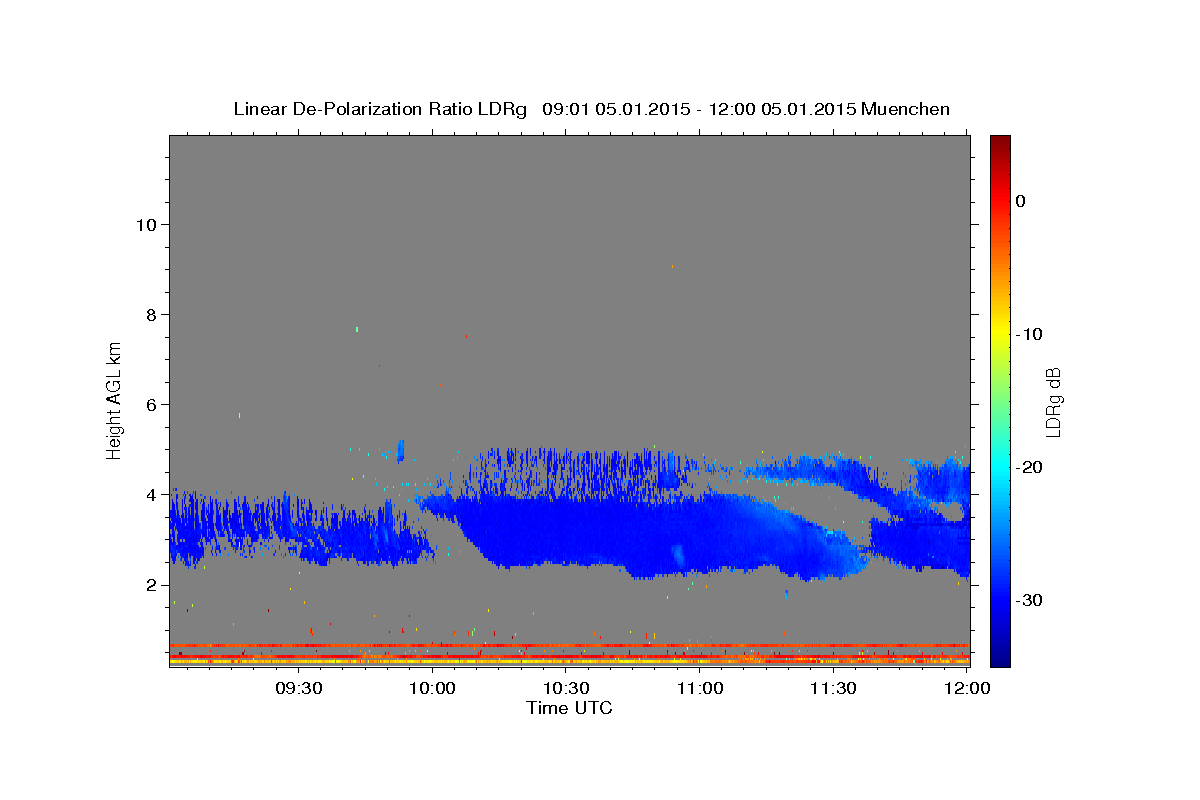Select the 09:30 time tick label
This screenshot has width=1200, height=800.
(x=299, y=688)
